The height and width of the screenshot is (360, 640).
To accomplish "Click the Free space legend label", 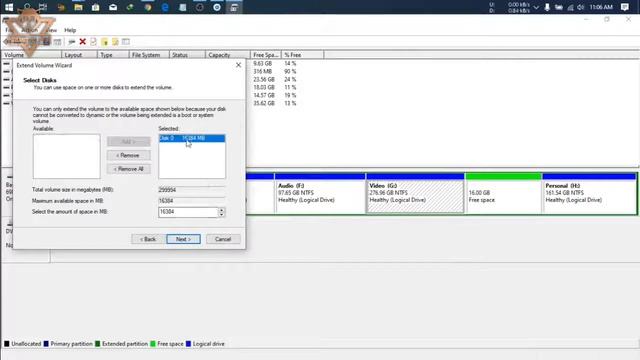I will click(x=170, y=344).
